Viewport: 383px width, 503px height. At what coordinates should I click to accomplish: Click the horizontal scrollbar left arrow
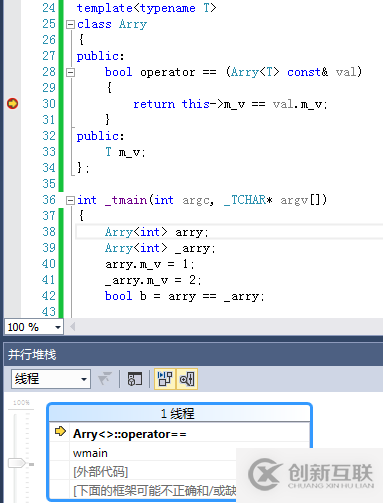[72, 327]
